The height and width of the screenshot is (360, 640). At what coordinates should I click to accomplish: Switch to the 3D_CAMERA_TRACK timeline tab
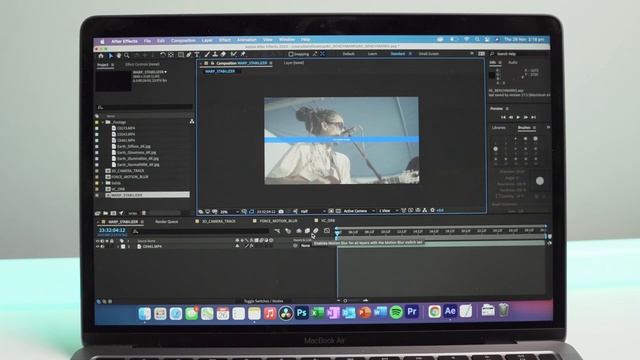click(219, 221)
